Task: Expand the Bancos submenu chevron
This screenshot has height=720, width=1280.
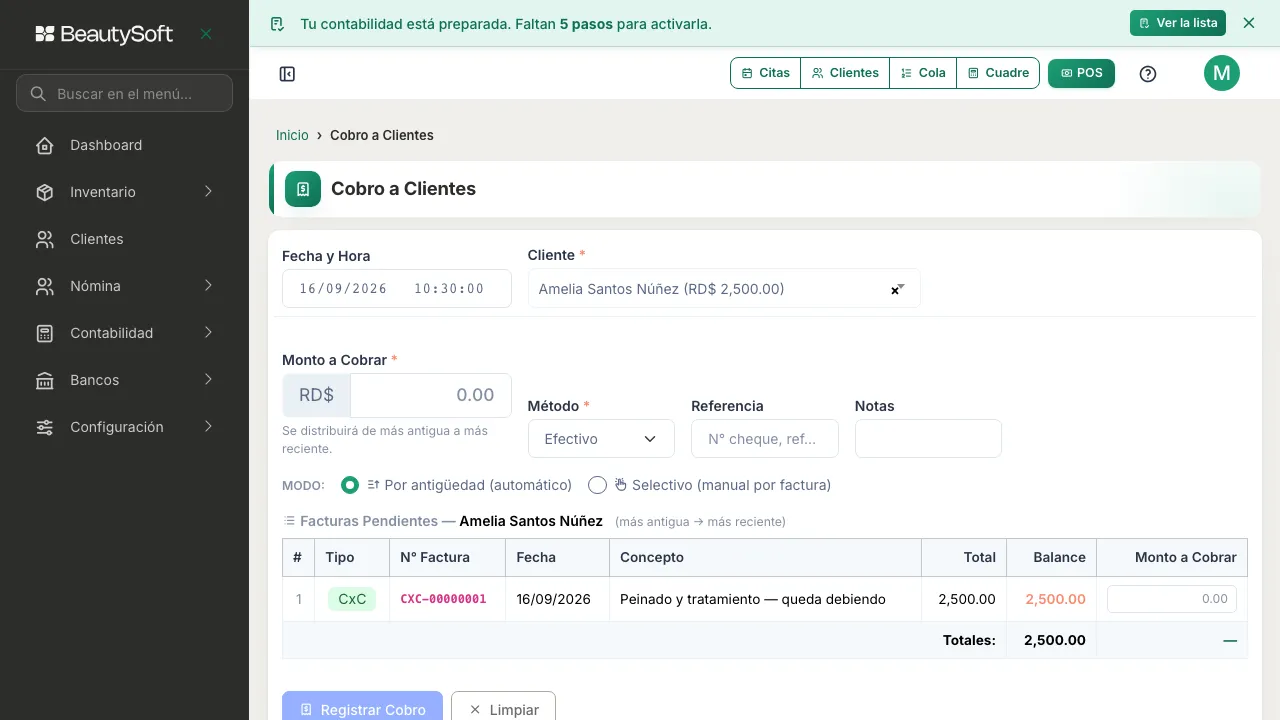Action: pos(208,379)
